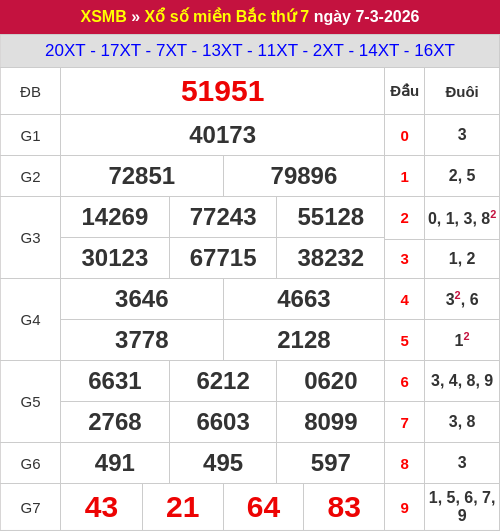Select G6 number 491
This screenshot has width=500, height=531.
[x=115, y=463]
